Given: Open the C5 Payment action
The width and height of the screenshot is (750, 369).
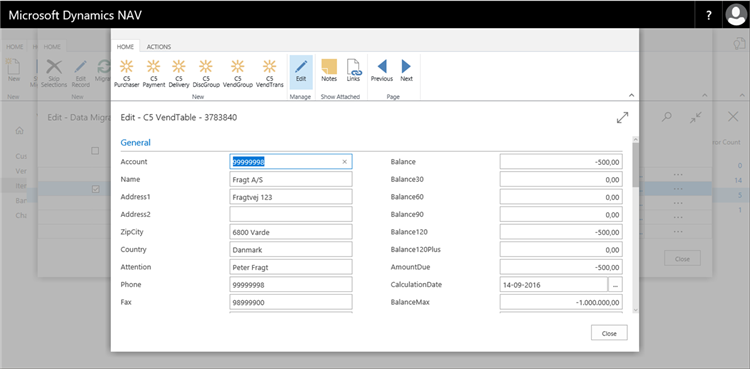Looking at the screenshot, I should [x=154, y=73].
